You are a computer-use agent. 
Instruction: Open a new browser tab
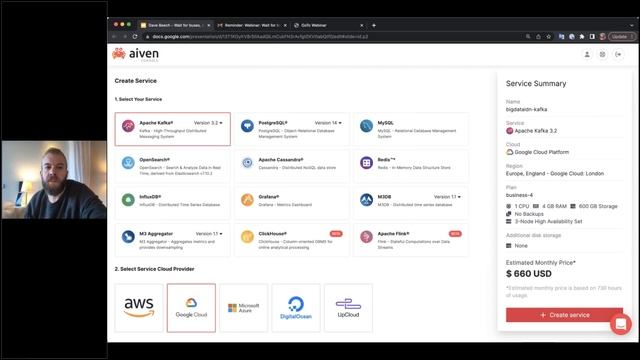373,25
